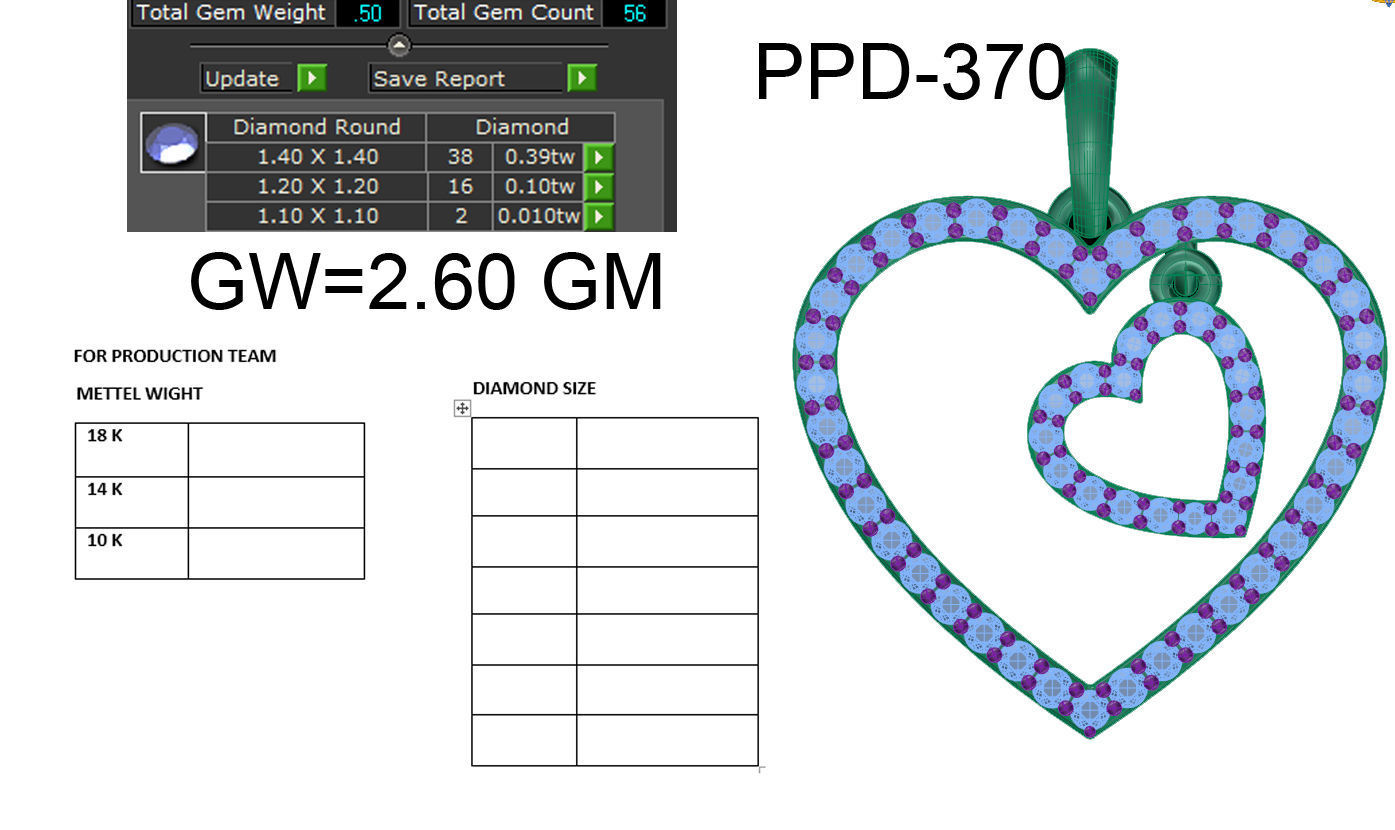Image resolution: width=1395 pixels, height=830 pixels.
Task: Click the green arrow next to Save Report
Action: (x=582, y=78)
